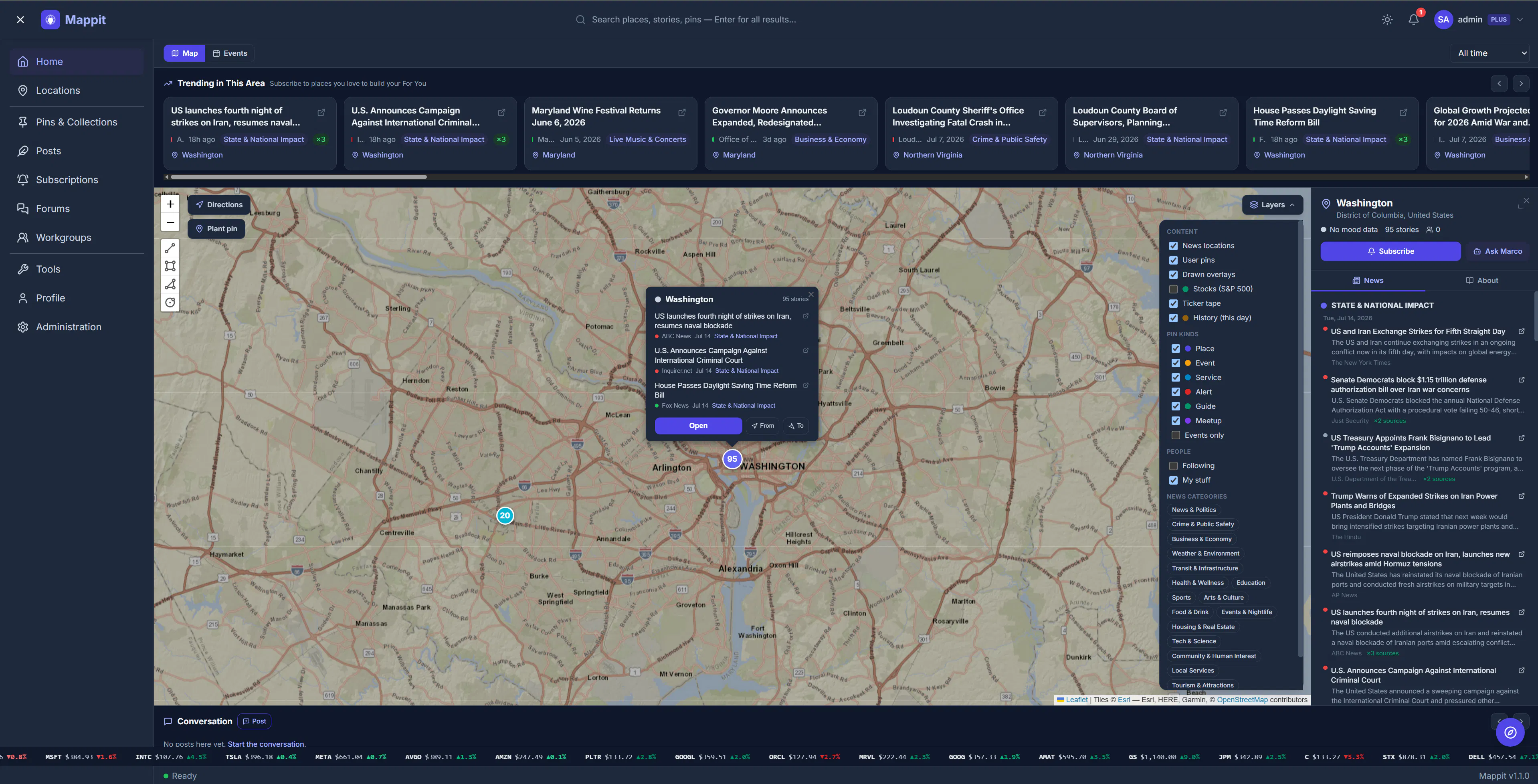The height and width of the screenshot is (784, 1538).
Task: Enable the Following people filter
Action: coord(1173,466)
